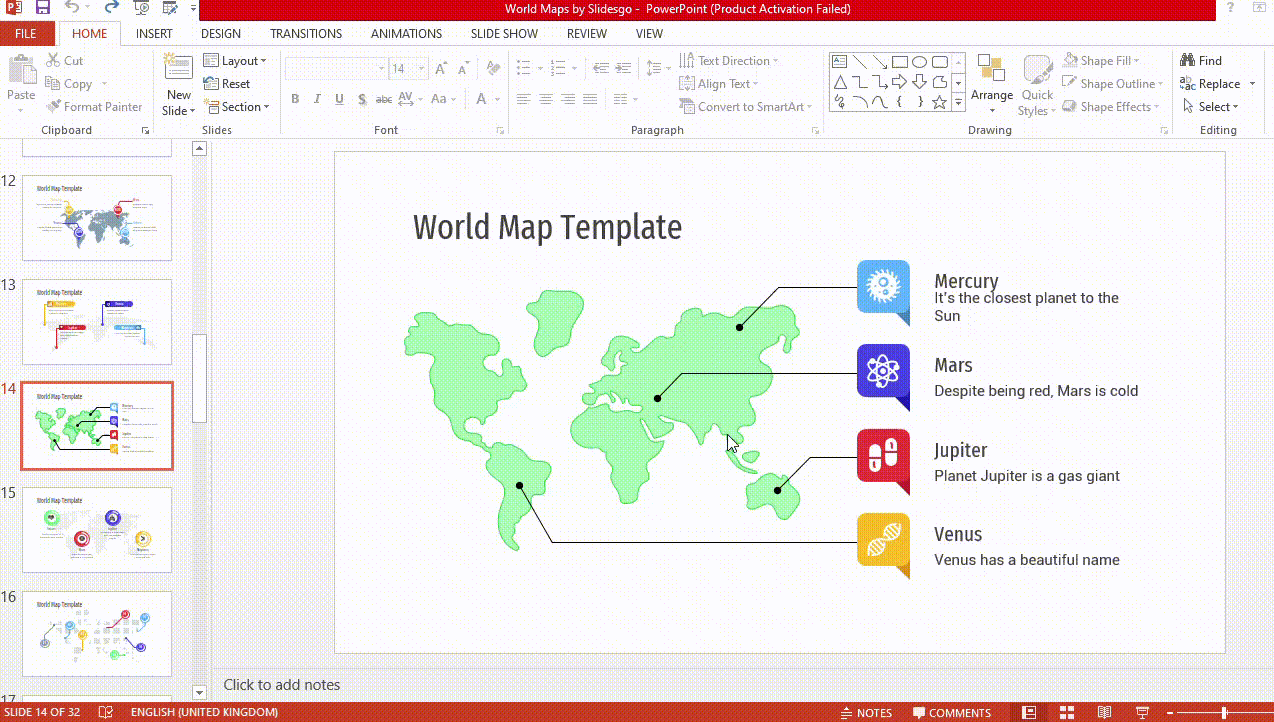Switch to the Transitions tab
Viewport: 1274px width, 722px height.
(306, 34)
